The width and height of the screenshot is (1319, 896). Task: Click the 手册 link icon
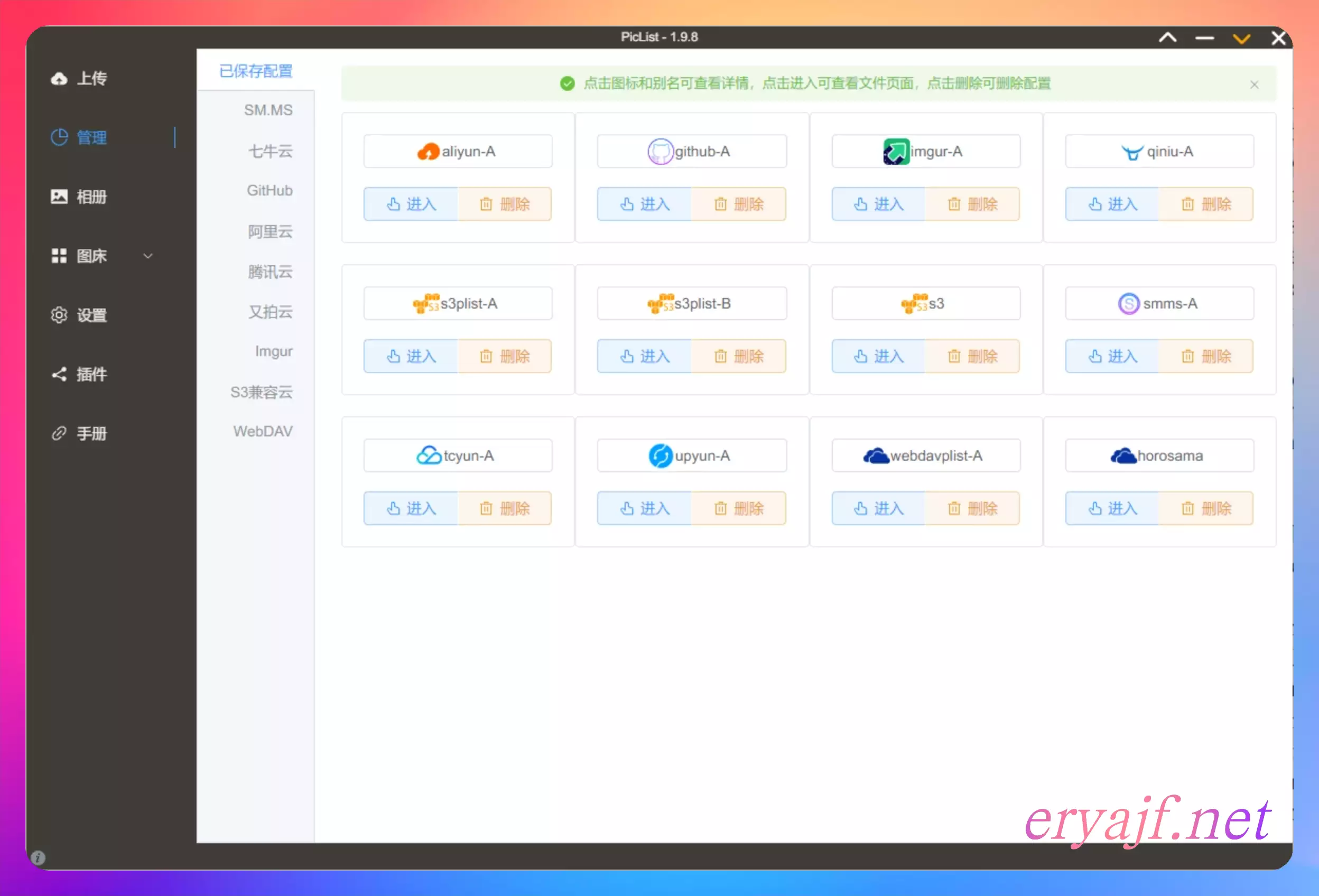[59, 434]
